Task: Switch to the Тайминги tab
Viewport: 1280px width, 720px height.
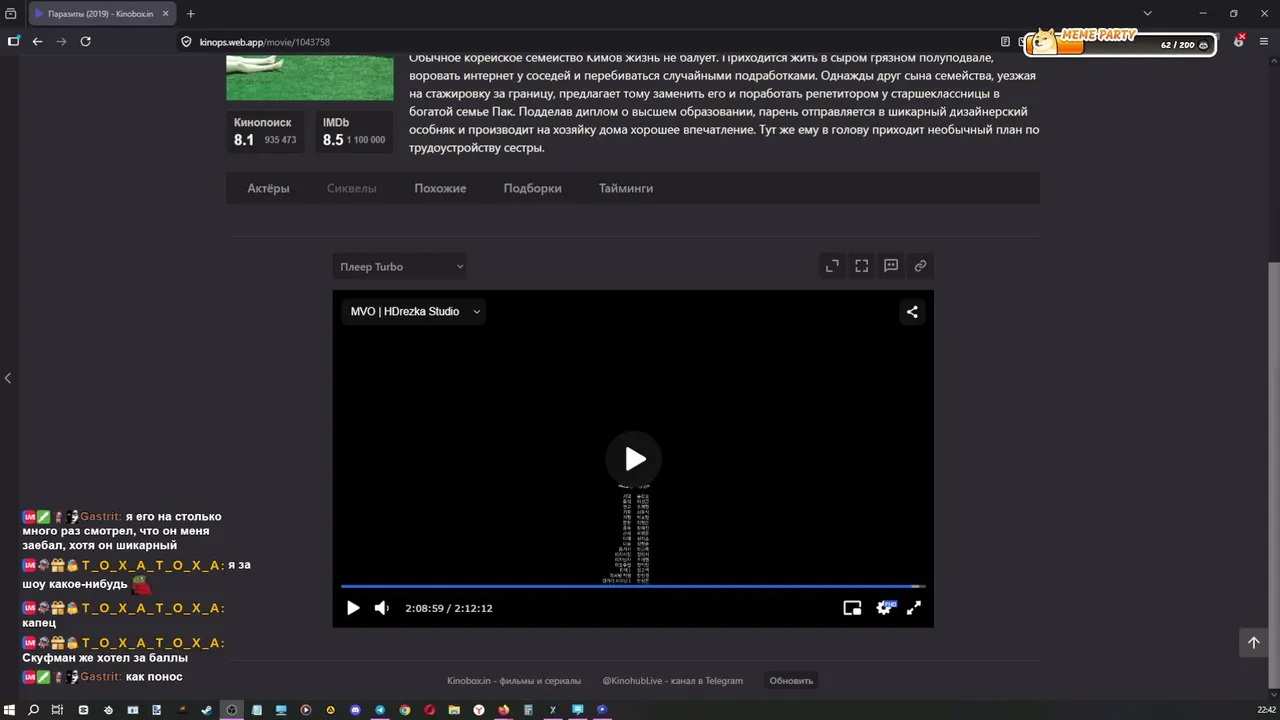Action: tap(626, 188)
